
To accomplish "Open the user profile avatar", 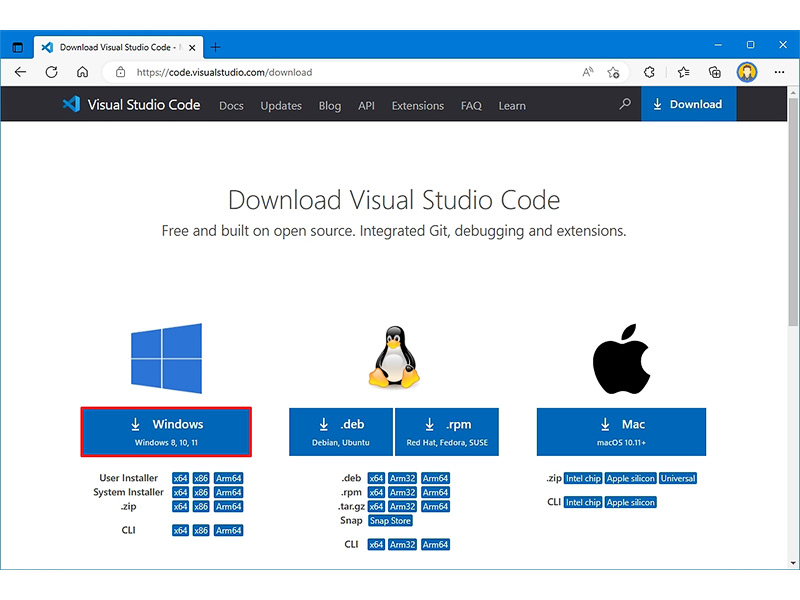I will coord(747,72).
